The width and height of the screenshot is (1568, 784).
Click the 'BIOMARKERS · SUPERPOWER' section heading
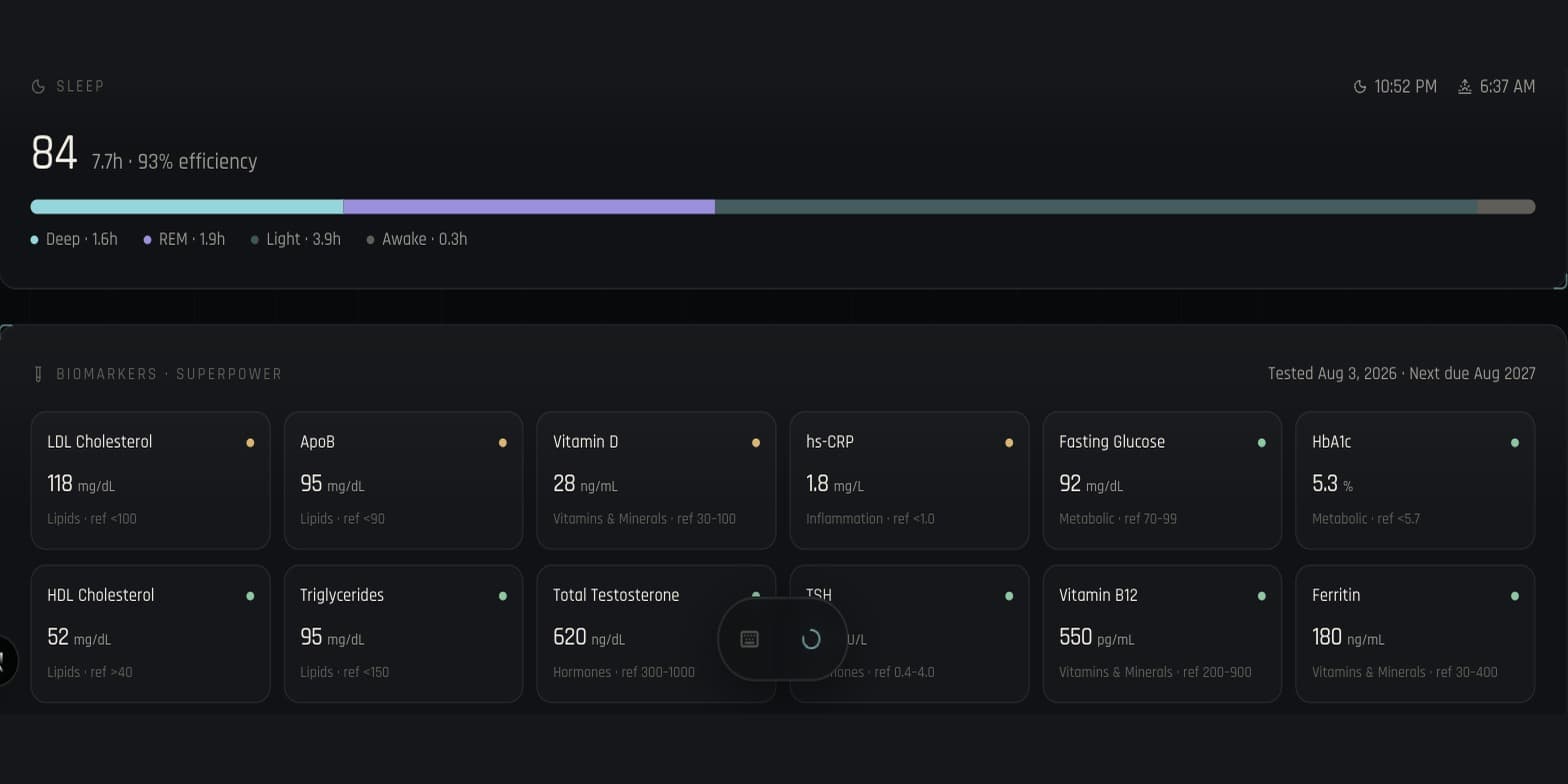[169, 374]
